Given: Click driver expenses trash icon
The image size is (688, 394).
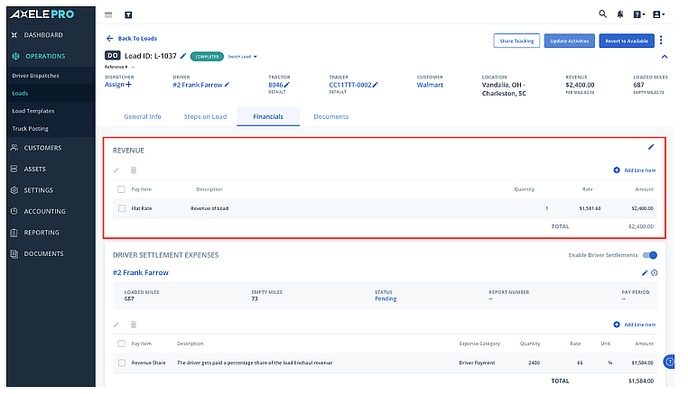Looking at the screenshot, I should (133, 324).
